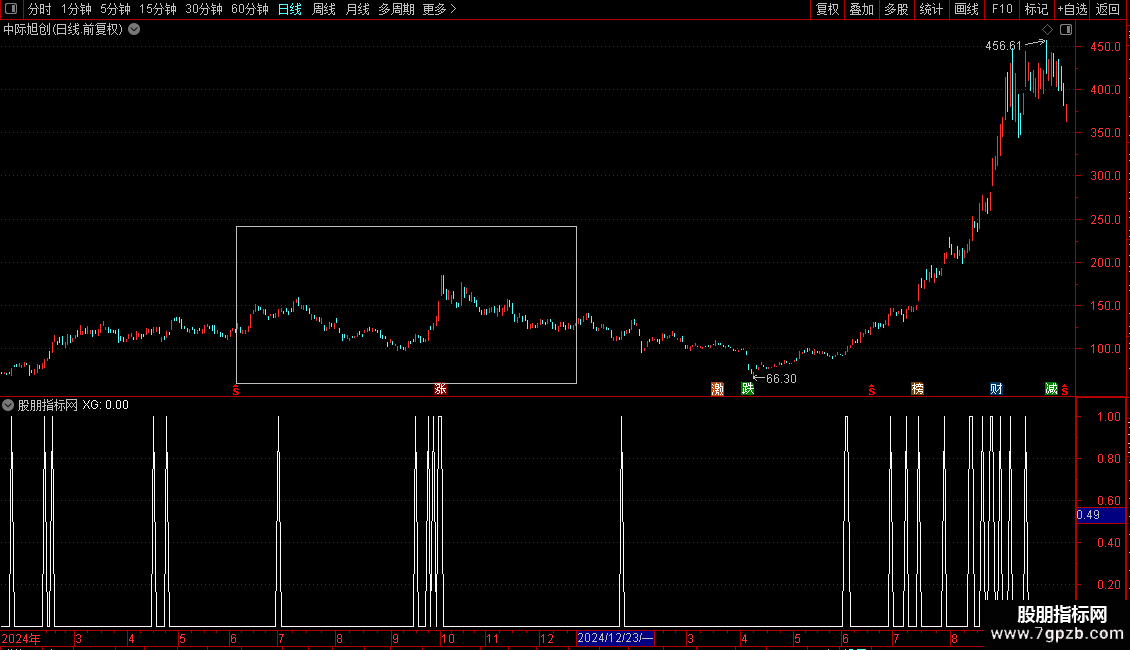The image size is (1130, 650).
Task: Click the 标记 mark button
Action: (x=1036, y=9)
